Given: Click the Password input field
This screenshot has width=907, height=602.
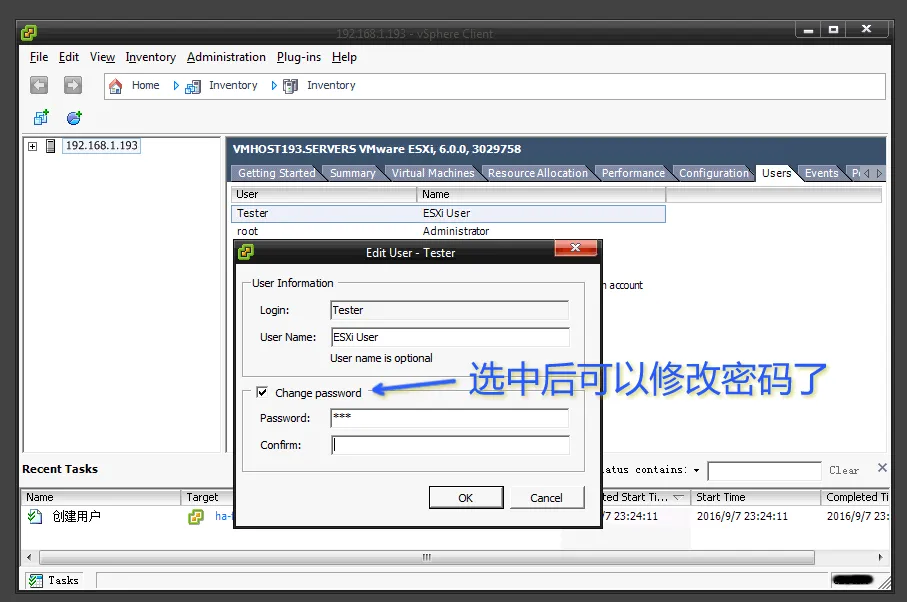Looking at the screenshot, I should [449, 418].
